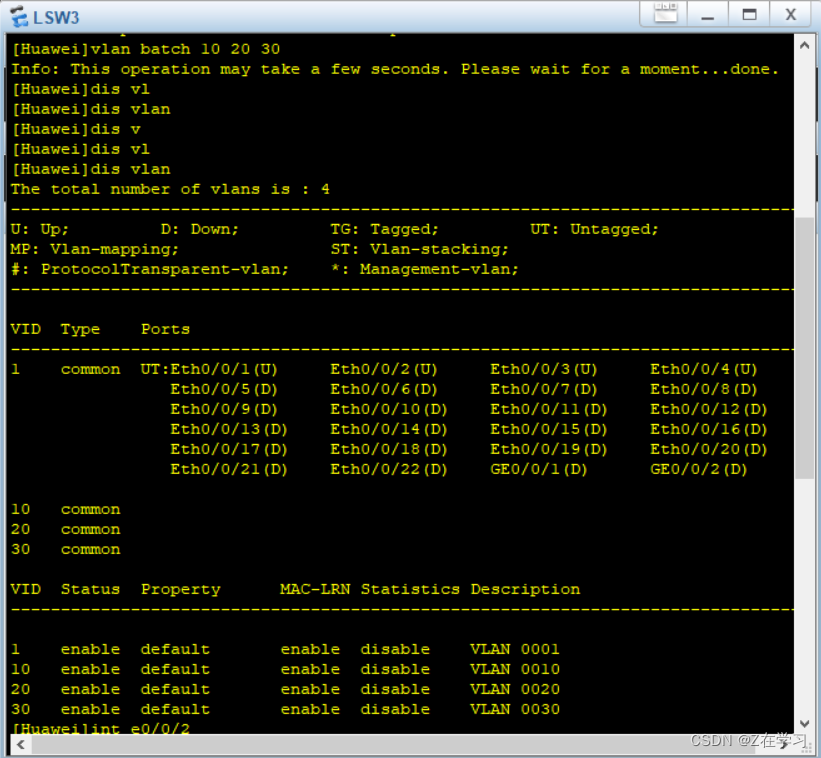The width and height of the screenshot is (821, 758).
Task: Click the 'Ports' column header
Action: (165, 329)
